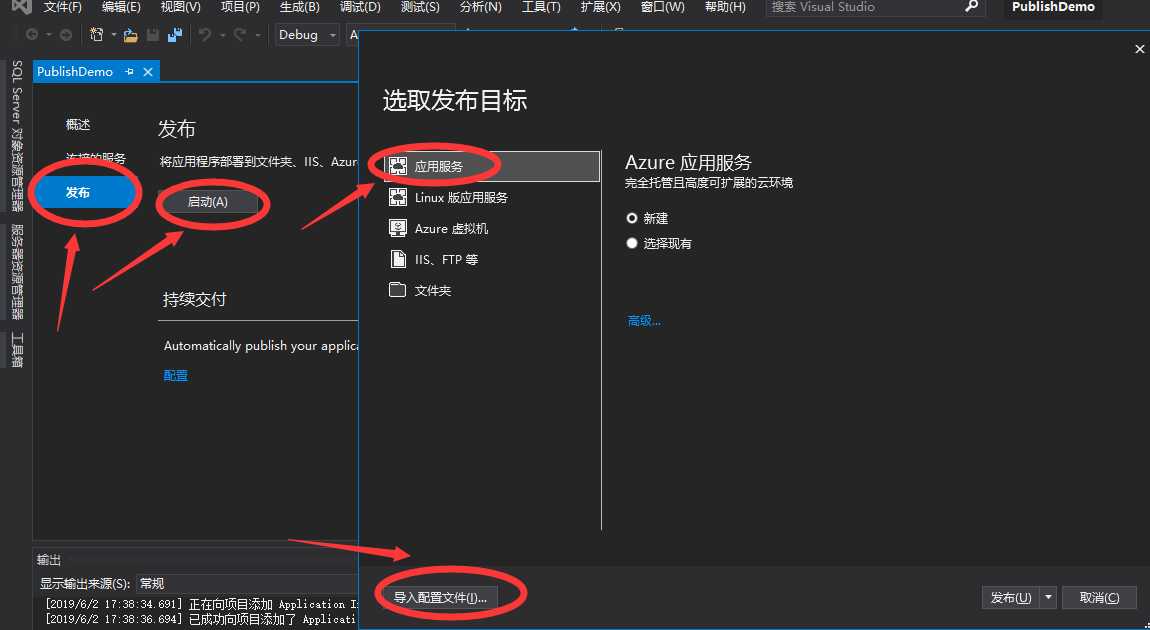Open the 高级... link
This screenshot has width=1150, height=630.
pos(644,321)
